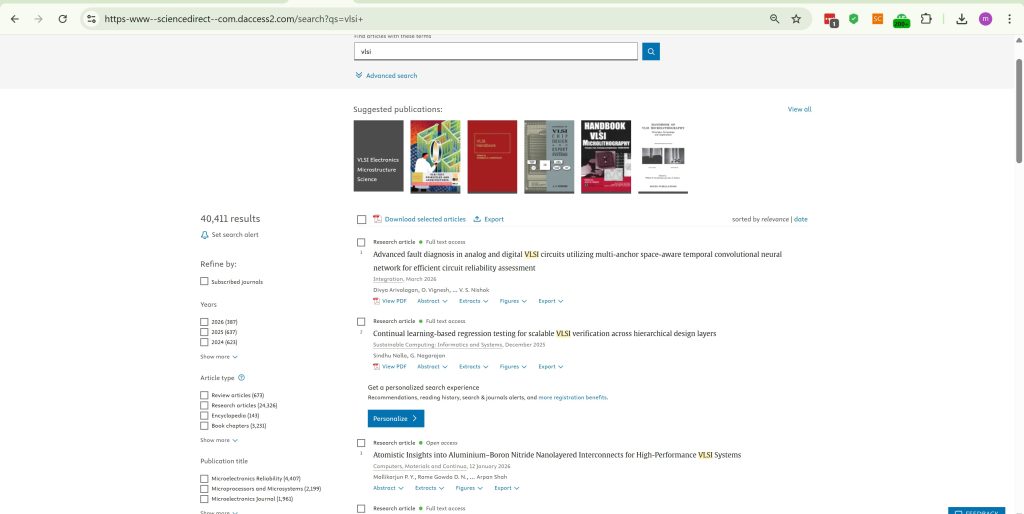Filter by year 2024
The image size is (1024, 514).
click(204, 342)
